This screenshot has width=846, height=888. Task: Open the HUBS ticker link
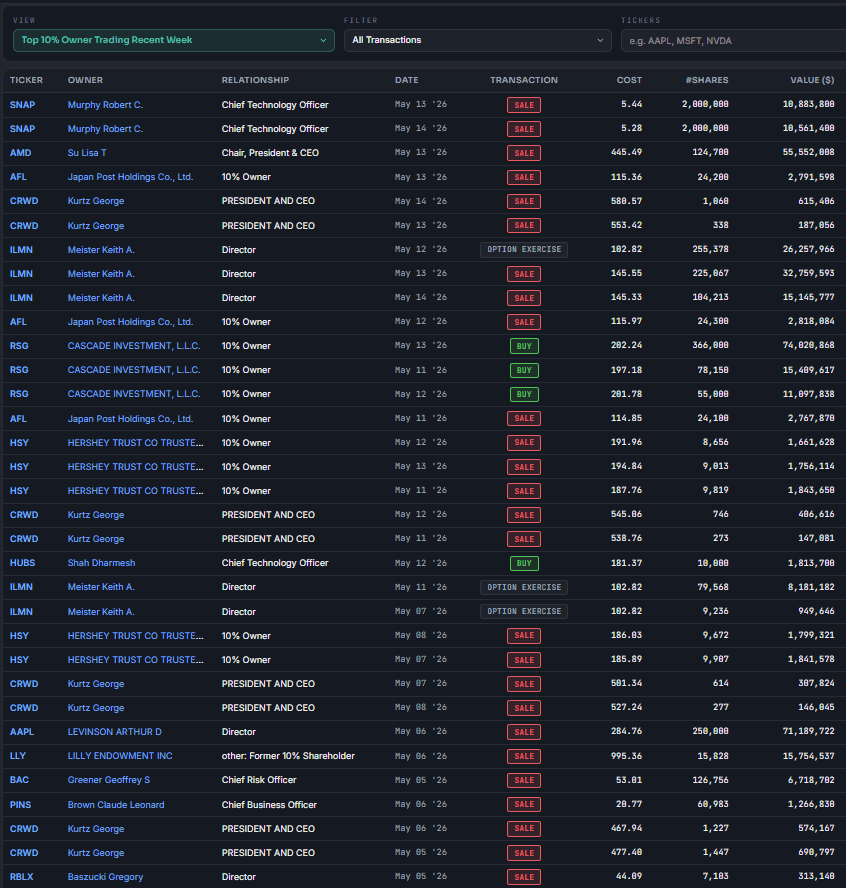click(22, 563)
